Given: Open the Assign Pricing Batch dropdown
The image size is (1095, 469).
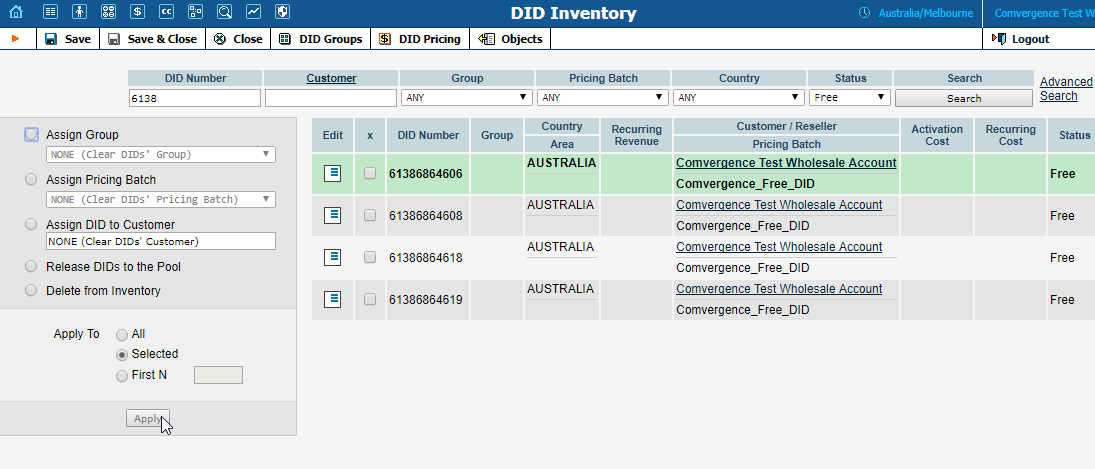Looking at the screenshot, I should [x=161, y=199].
